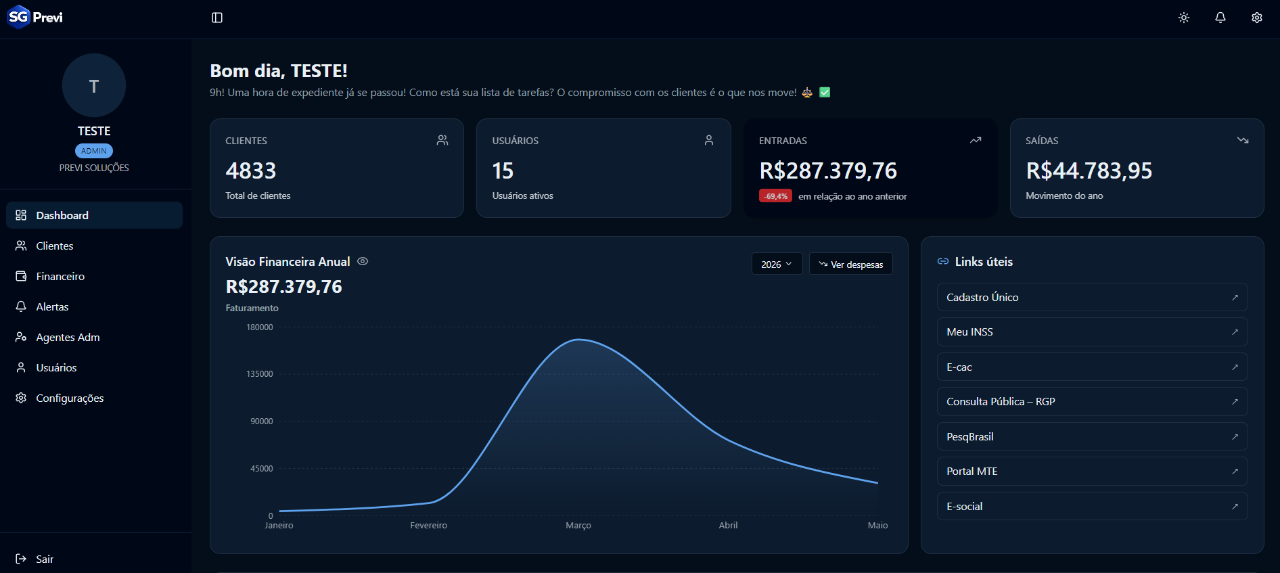Switch theme with the sun icon
This screenshot has height=573, width=1280.
(1184, 17)
